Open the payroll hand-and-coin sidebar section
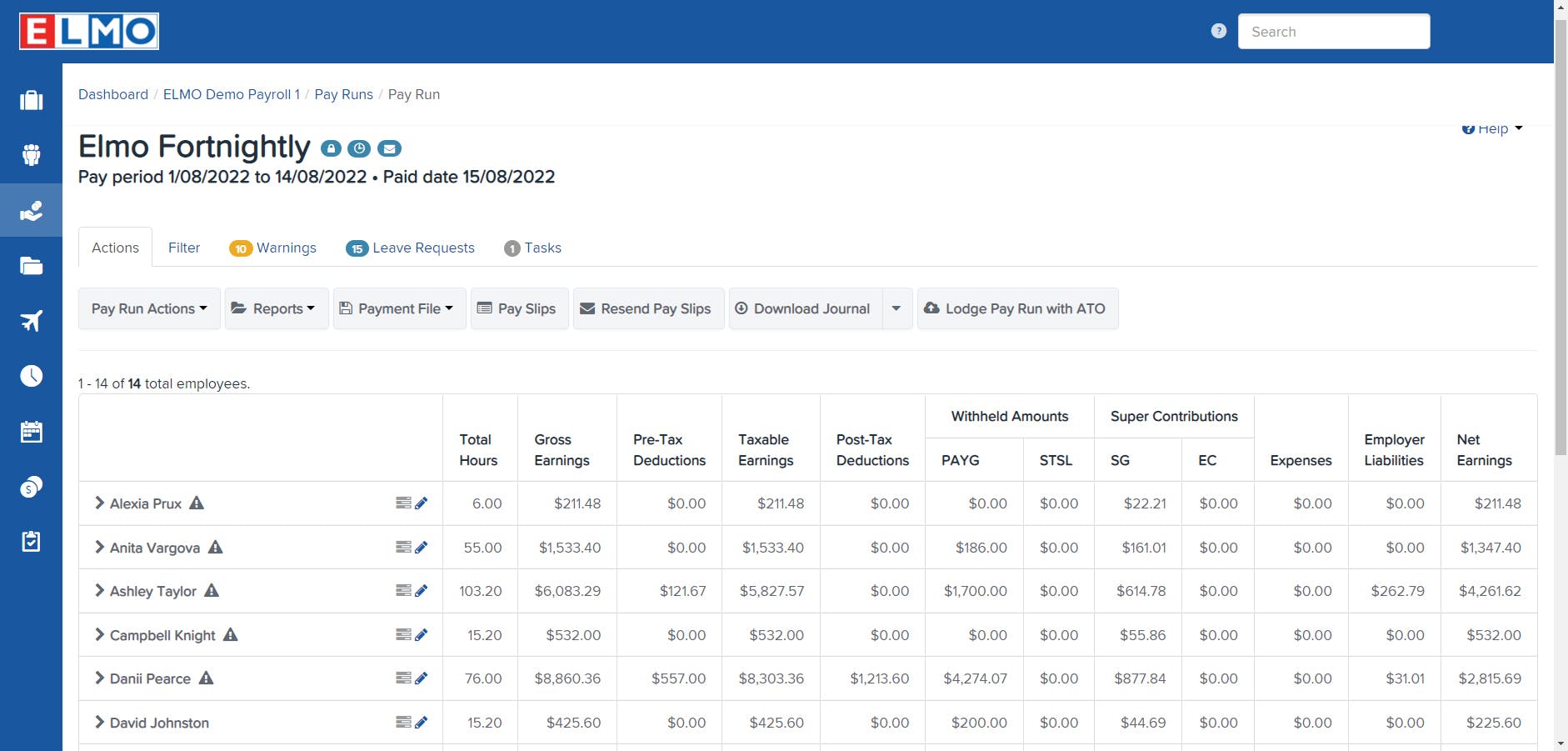Screen dimensions: 1568x751 (31, 211)
